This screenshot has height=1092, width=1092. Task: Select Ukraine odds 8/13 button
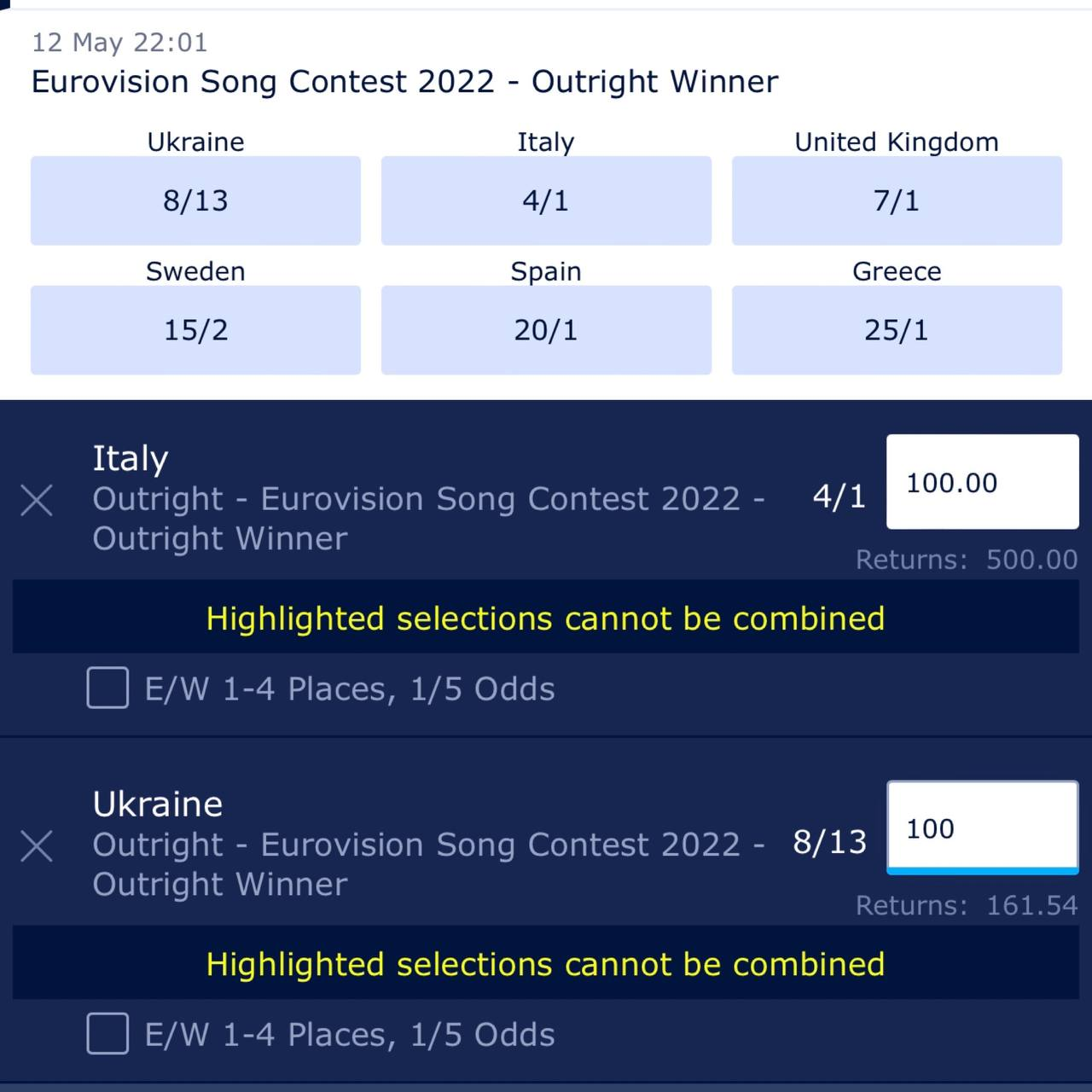(x=195, y=200)
